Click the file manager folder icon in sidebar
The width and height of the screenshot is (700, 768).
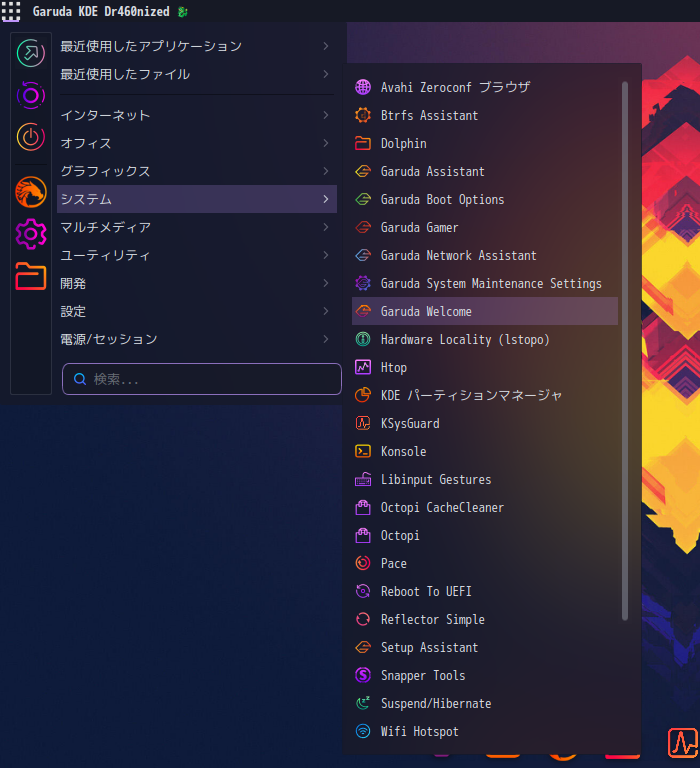(31, 276)
